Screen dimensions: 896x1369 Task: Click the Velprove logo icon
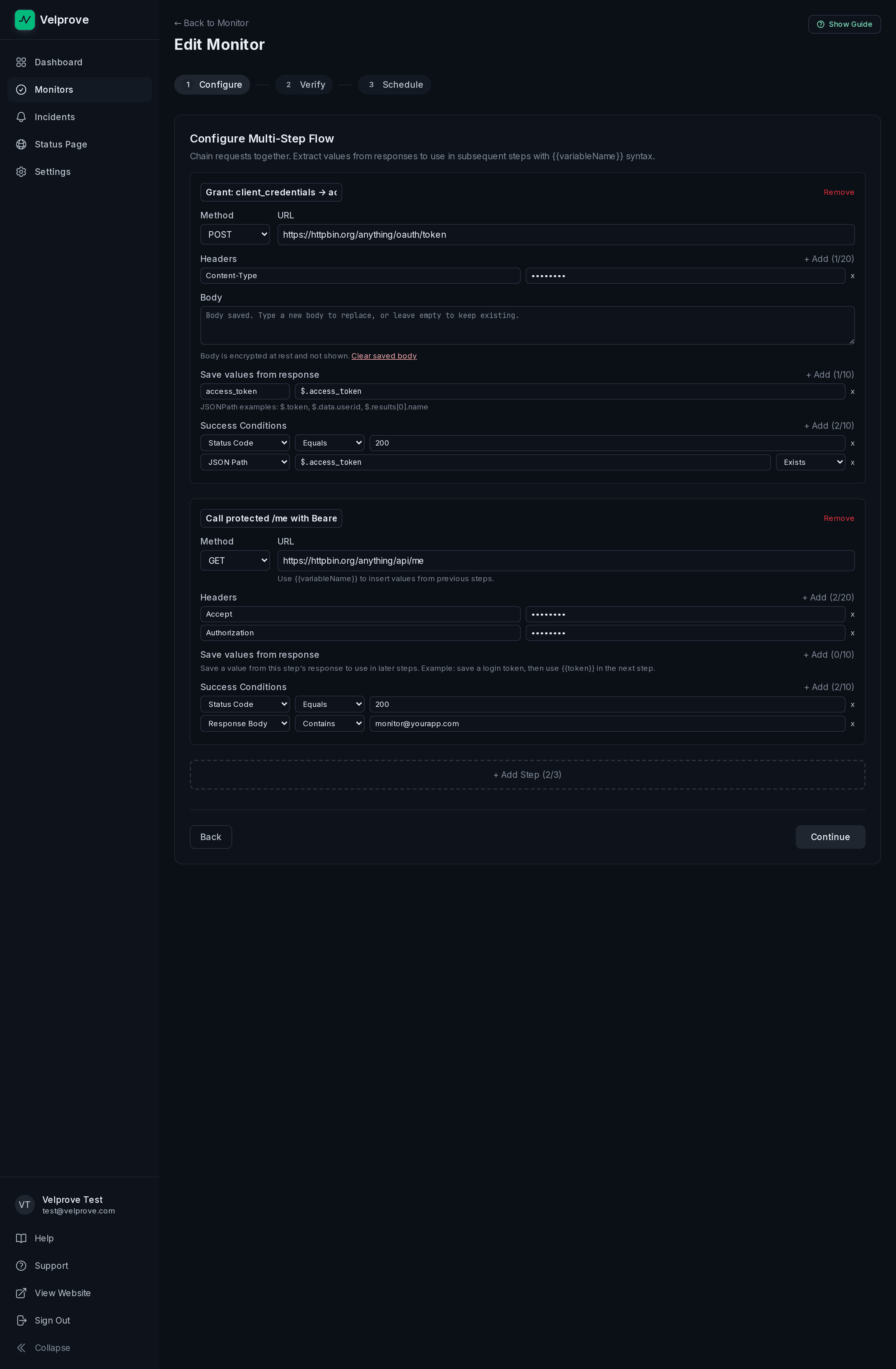[25, 20]
